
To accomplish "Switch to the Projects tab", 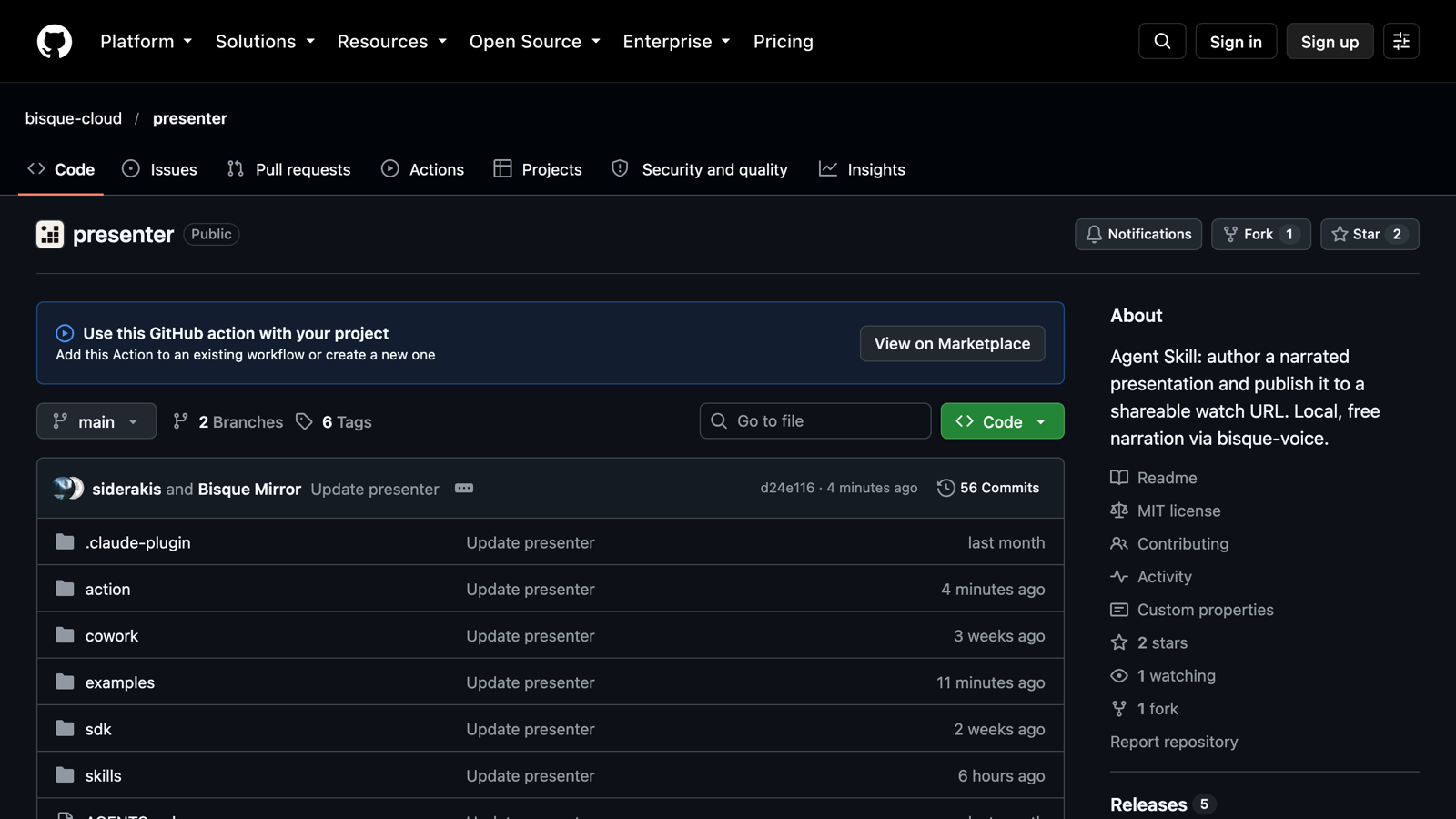I will (x=538, y=169).
